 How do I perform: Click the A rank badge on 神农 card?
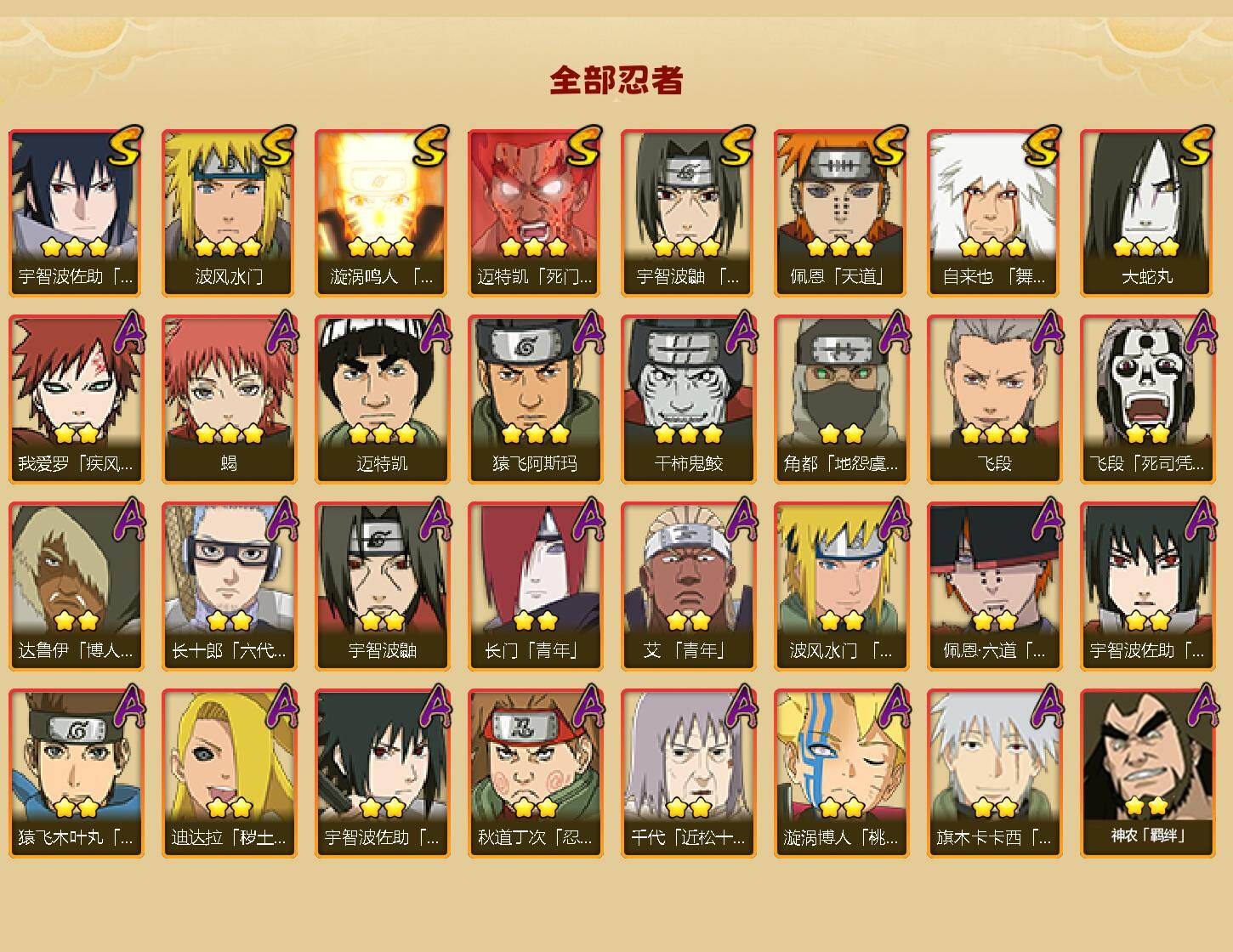1201,705
